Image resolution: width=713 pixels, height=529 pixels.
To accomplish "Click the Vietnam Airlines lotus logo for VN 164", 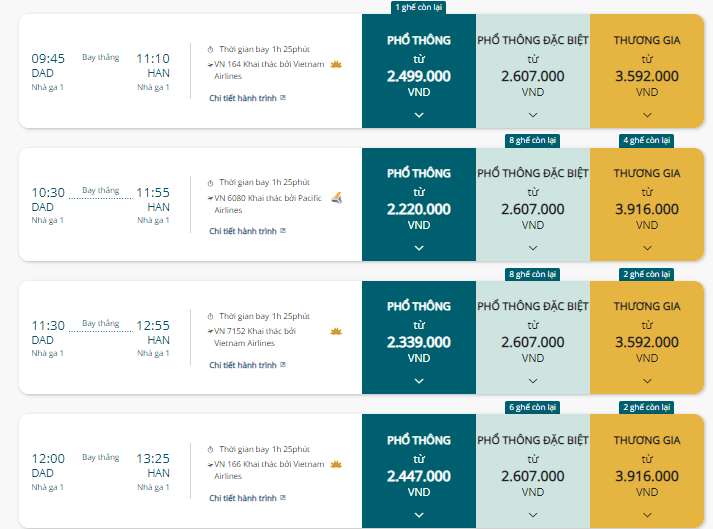I will (336, 65).
